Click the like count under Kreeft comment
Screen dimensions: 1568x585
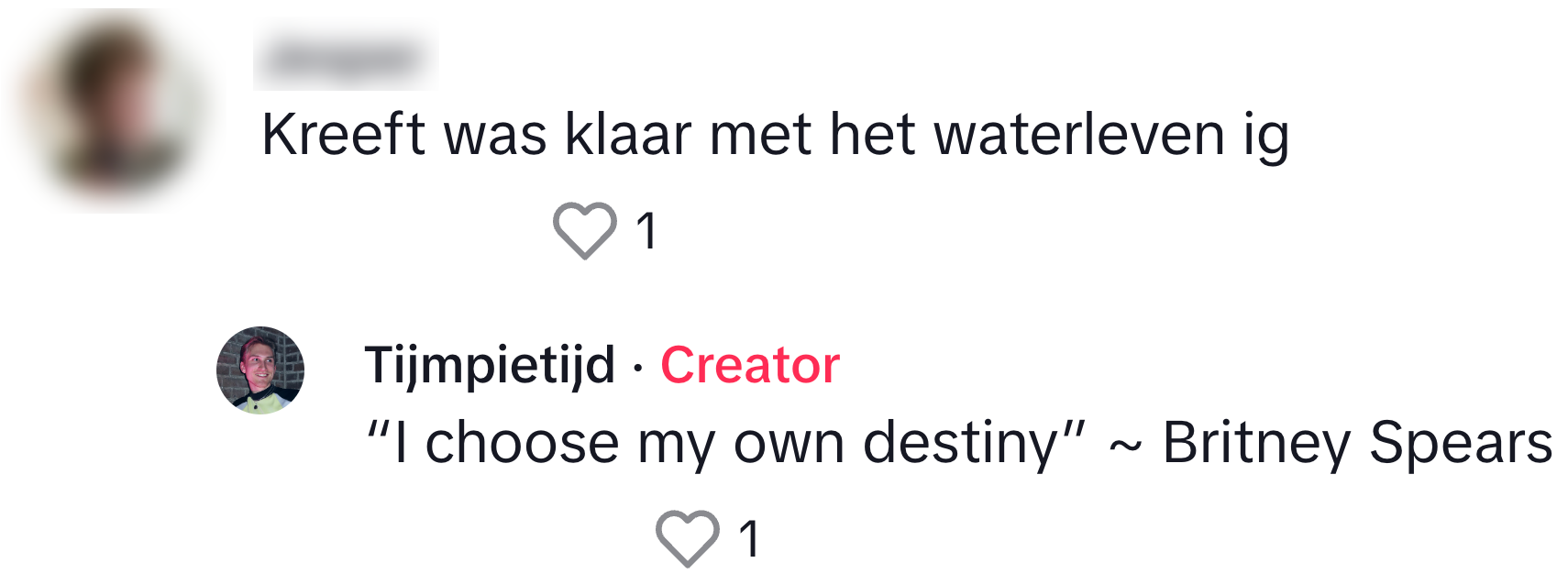click(647, 230)
